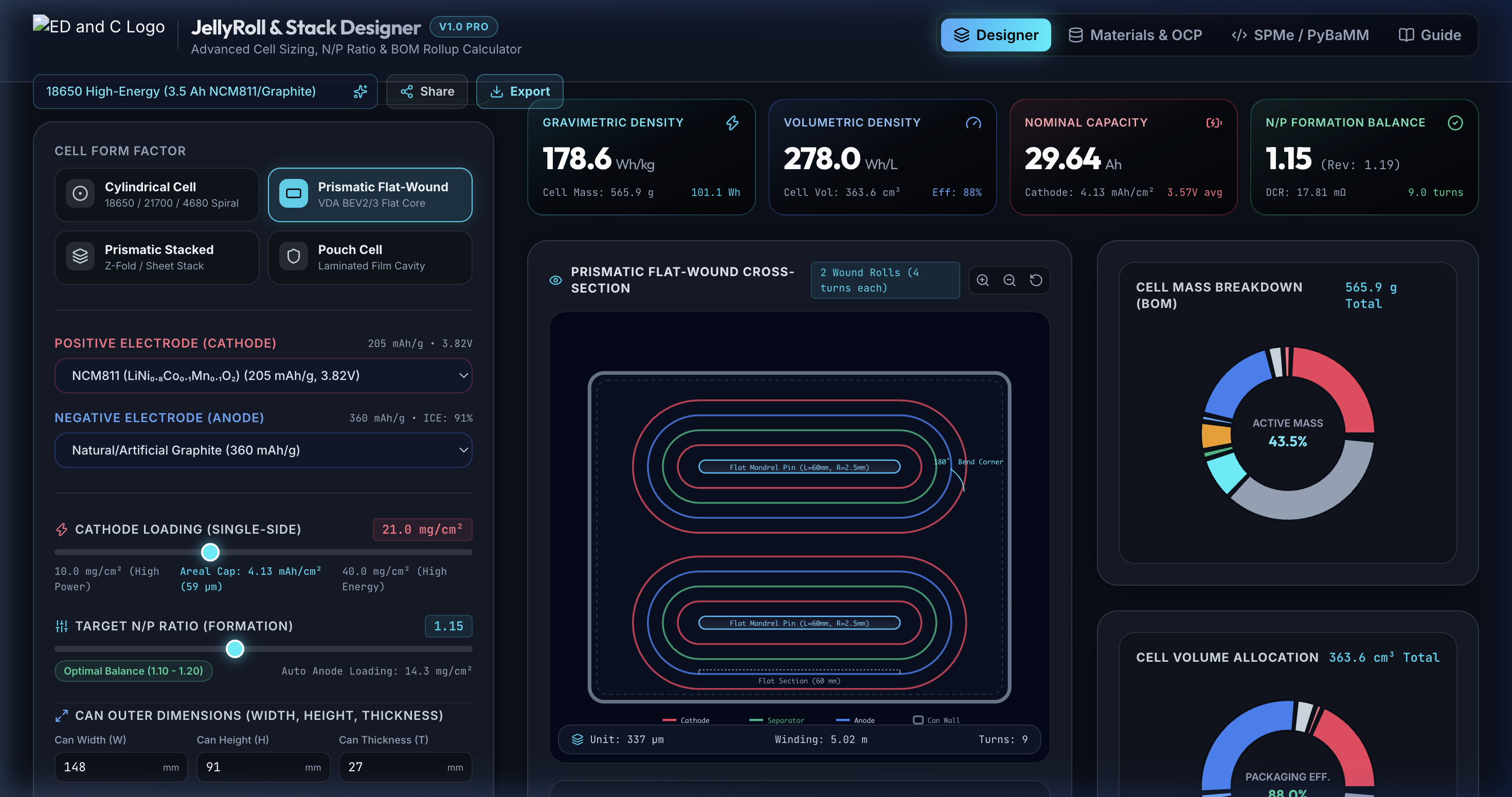Click the Can Height input field
Image resolution: width=1512 pixels, height=797 pixels.
263,767
